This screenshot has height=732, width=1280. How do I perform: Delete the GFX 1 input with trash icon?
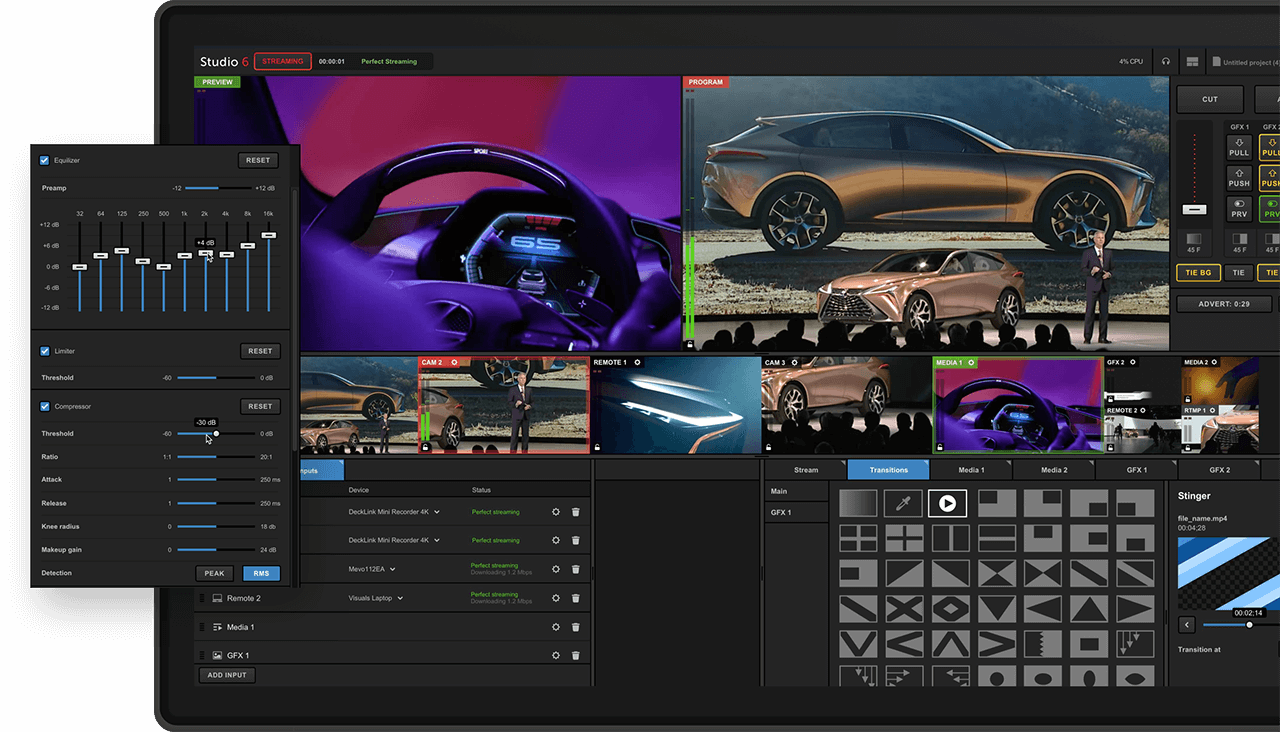pos(575,655)
